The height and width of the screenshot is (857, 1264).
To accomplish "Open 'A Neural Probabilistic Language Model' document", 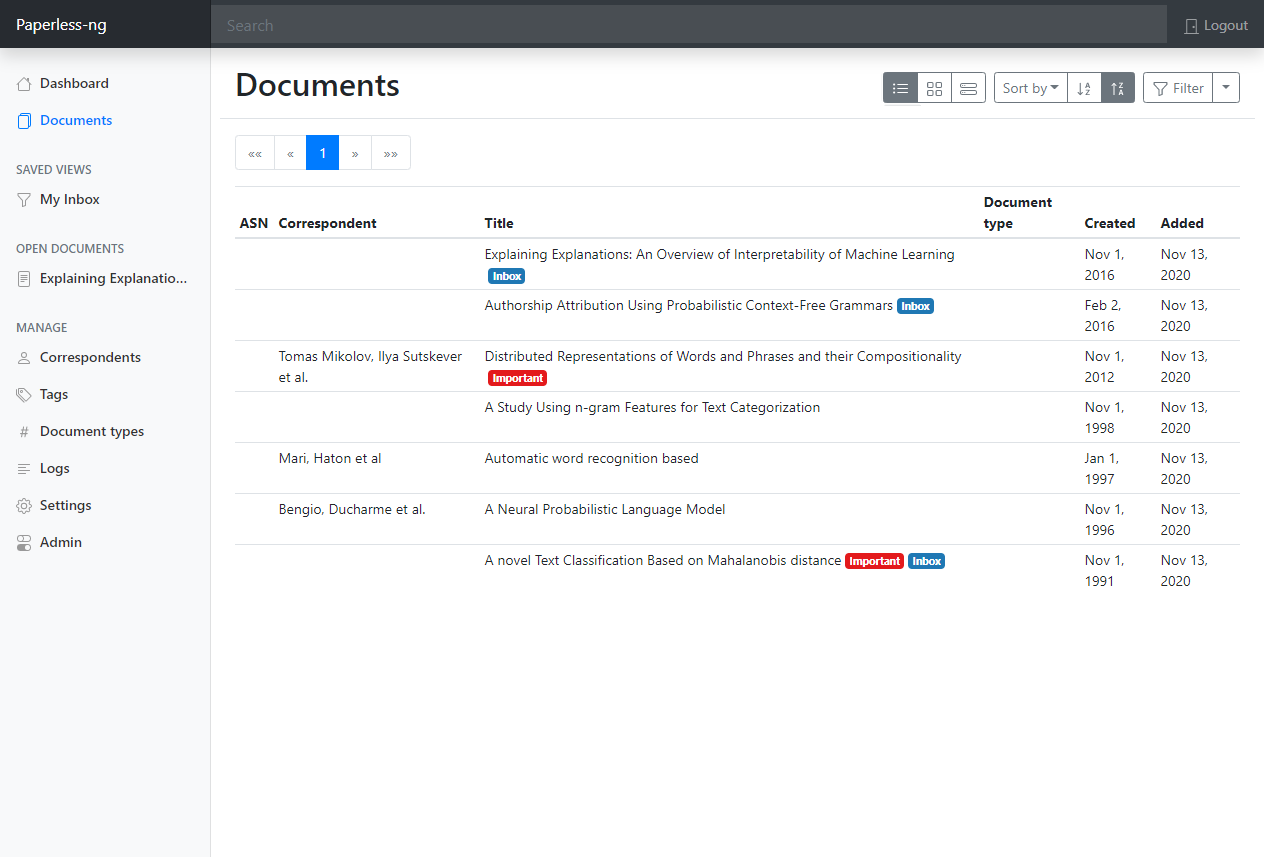I will tap(604, 510).
